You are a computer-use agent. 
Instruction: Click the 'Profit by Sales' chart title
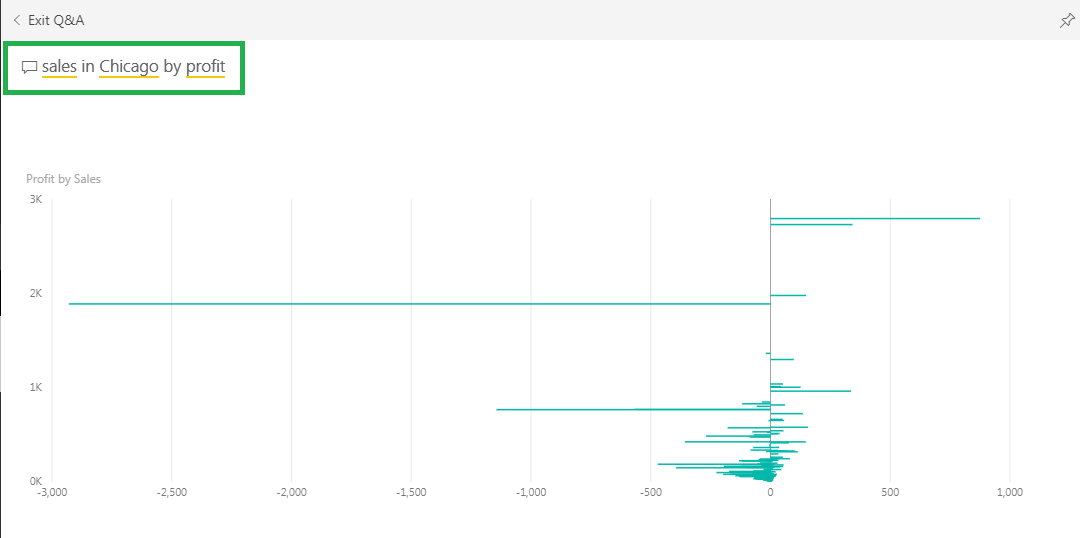pos(63,179)
